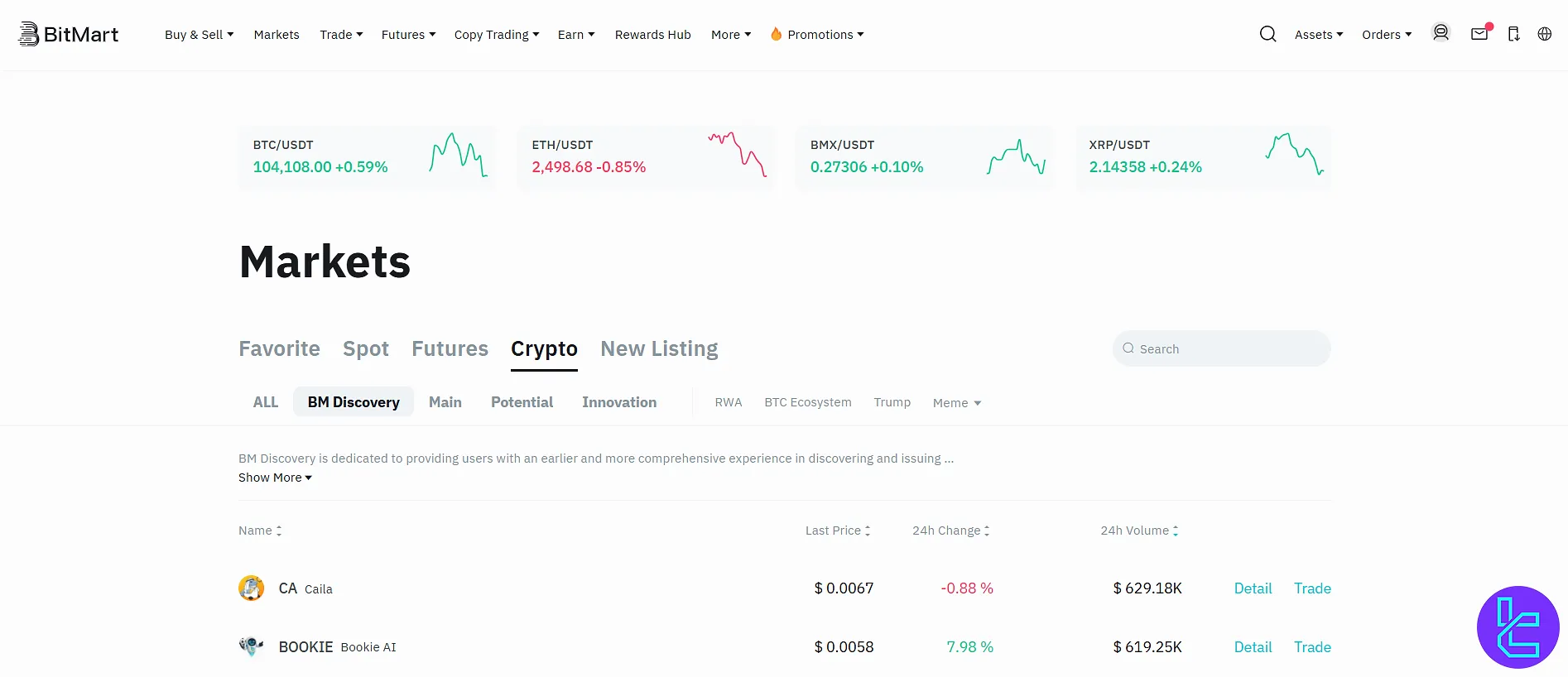Click the mobile app download icon
The height and width of the screenshot is (677, 1568).
point(1513,34)
